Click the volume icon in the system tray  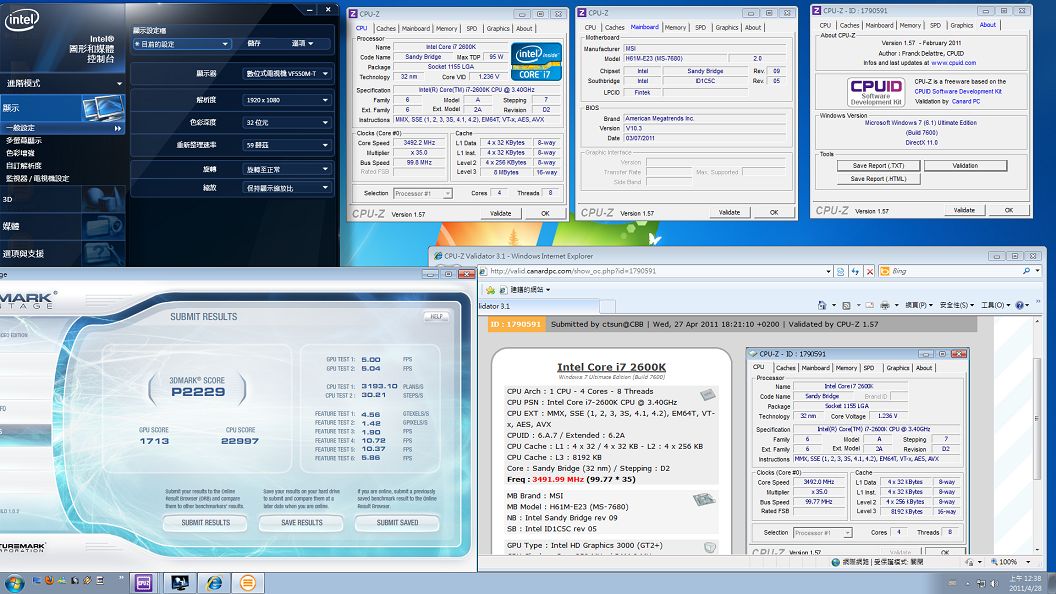pyautogui.click(x=994, y=583)
